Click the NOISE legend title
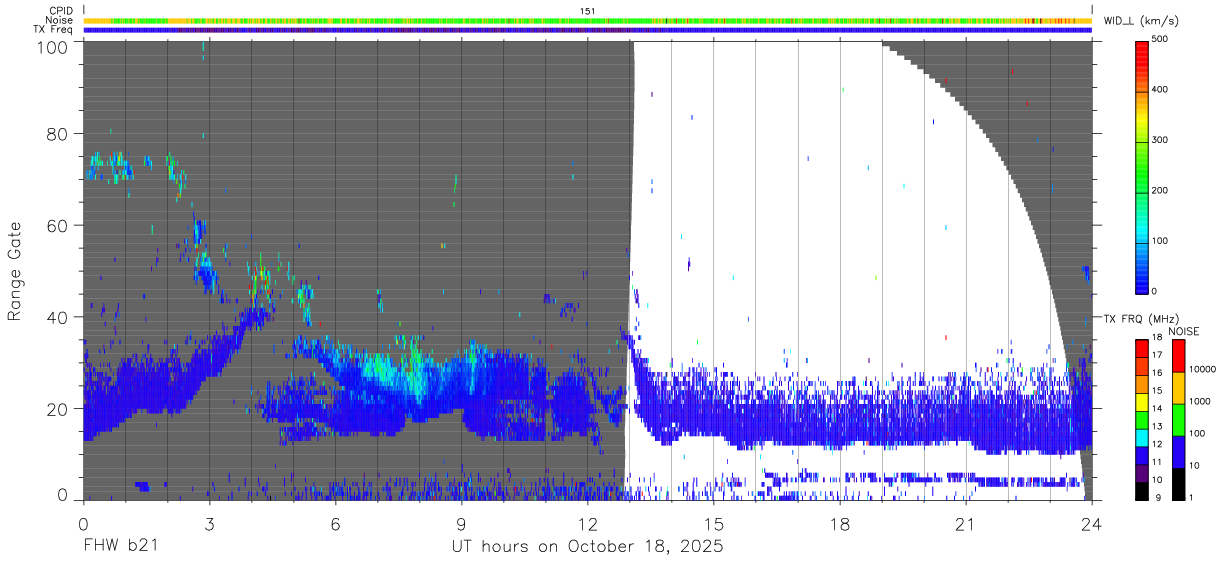This screenshot has height=567, width=1228. click(1184, 331)
